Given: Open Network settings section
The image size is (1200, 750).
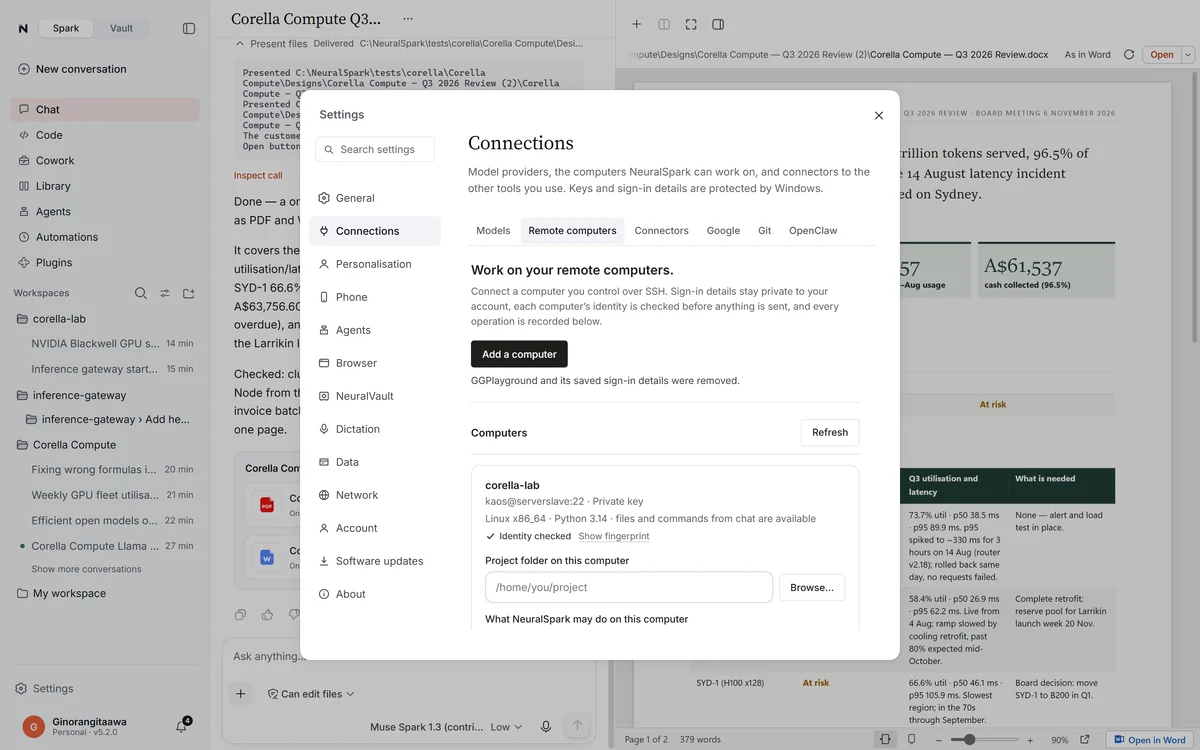Looking at the screenshot, I should pos(375,495).
